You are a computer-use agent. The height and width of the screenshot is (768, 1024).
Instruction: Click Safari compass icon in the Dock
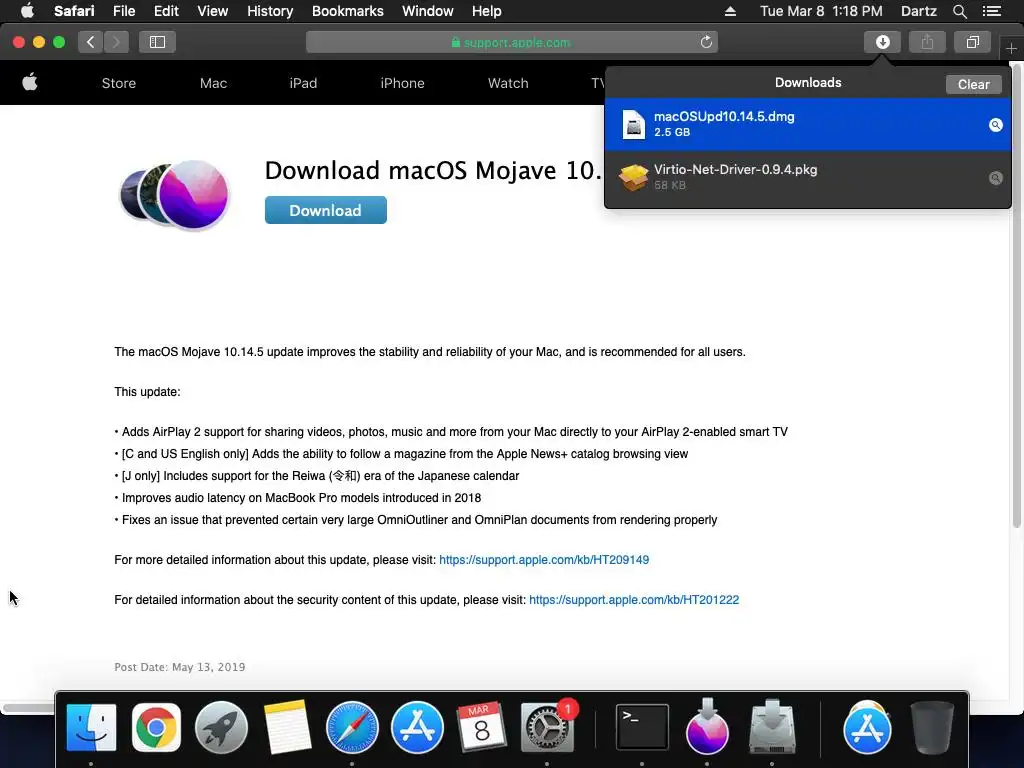352,727
